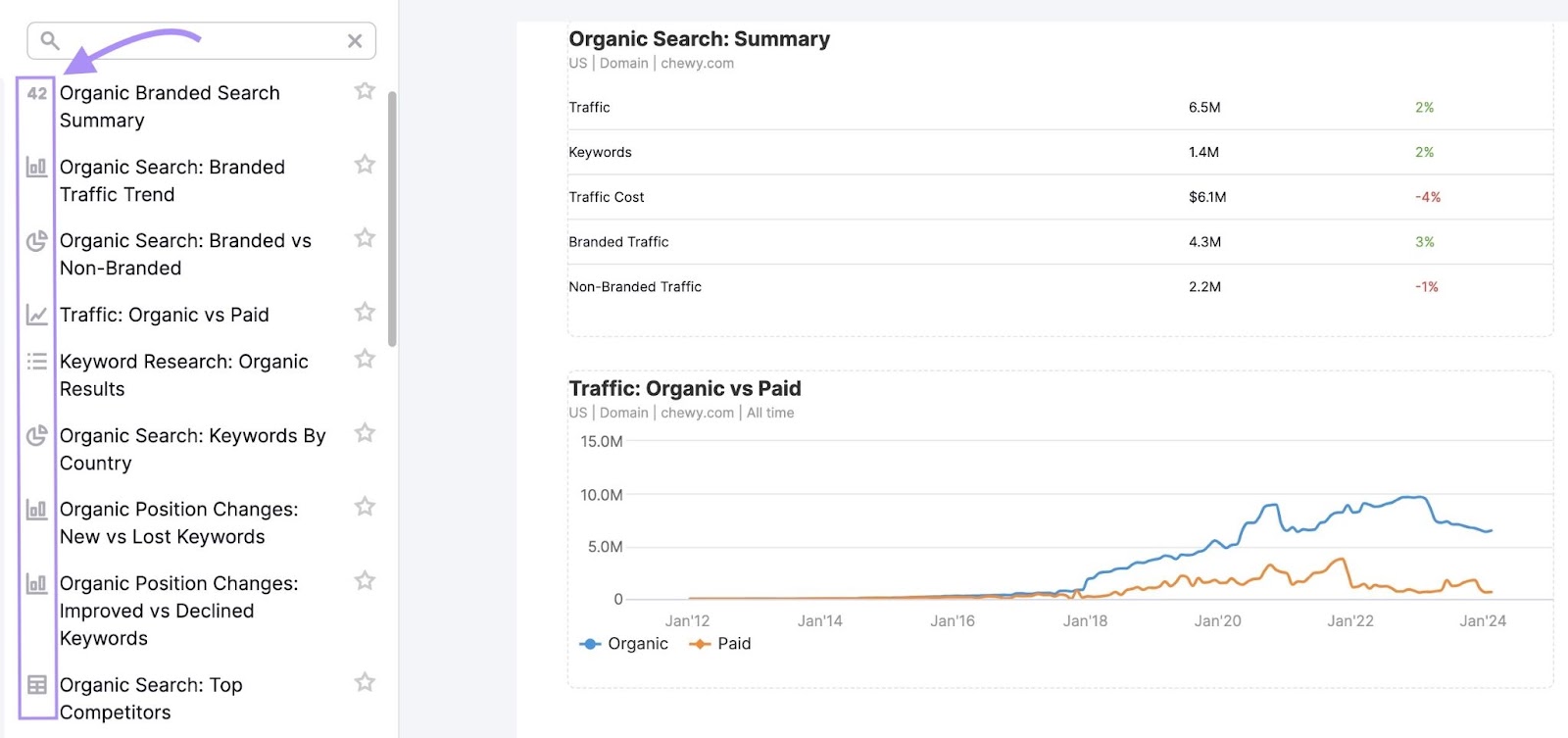
Task: Click the bar icon for New vs Lost Keywords
Action: point(36,510)
